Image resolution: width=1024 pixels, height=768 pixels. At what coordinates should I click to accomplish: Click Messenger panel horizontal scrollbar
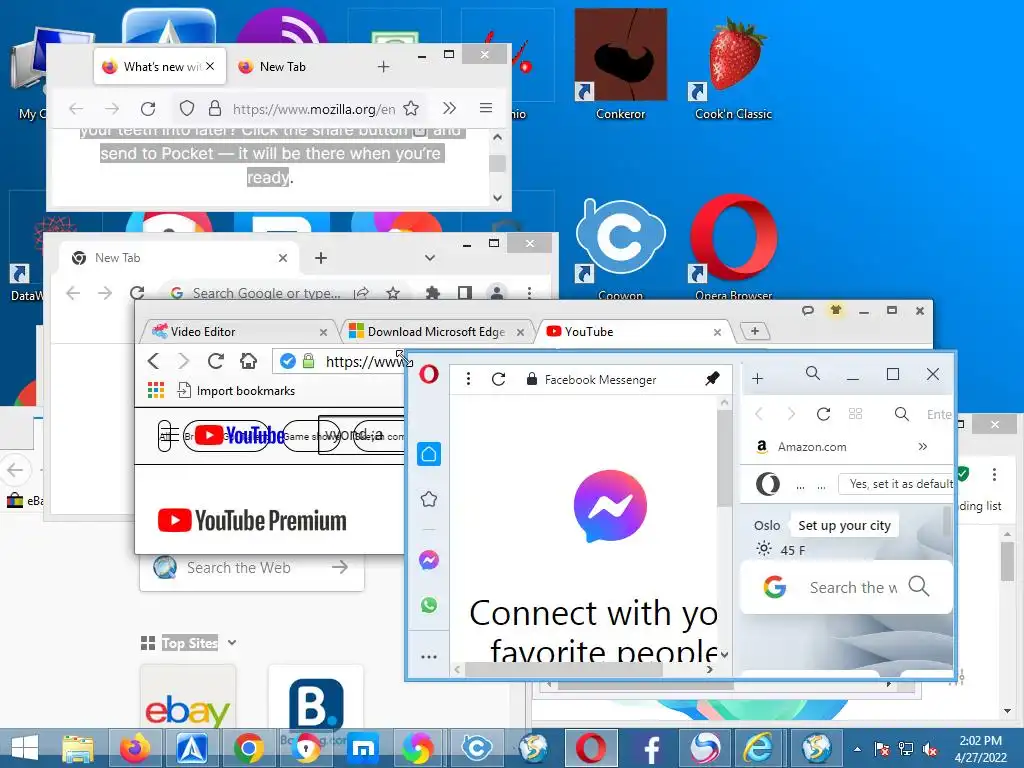tap(564, 669)
